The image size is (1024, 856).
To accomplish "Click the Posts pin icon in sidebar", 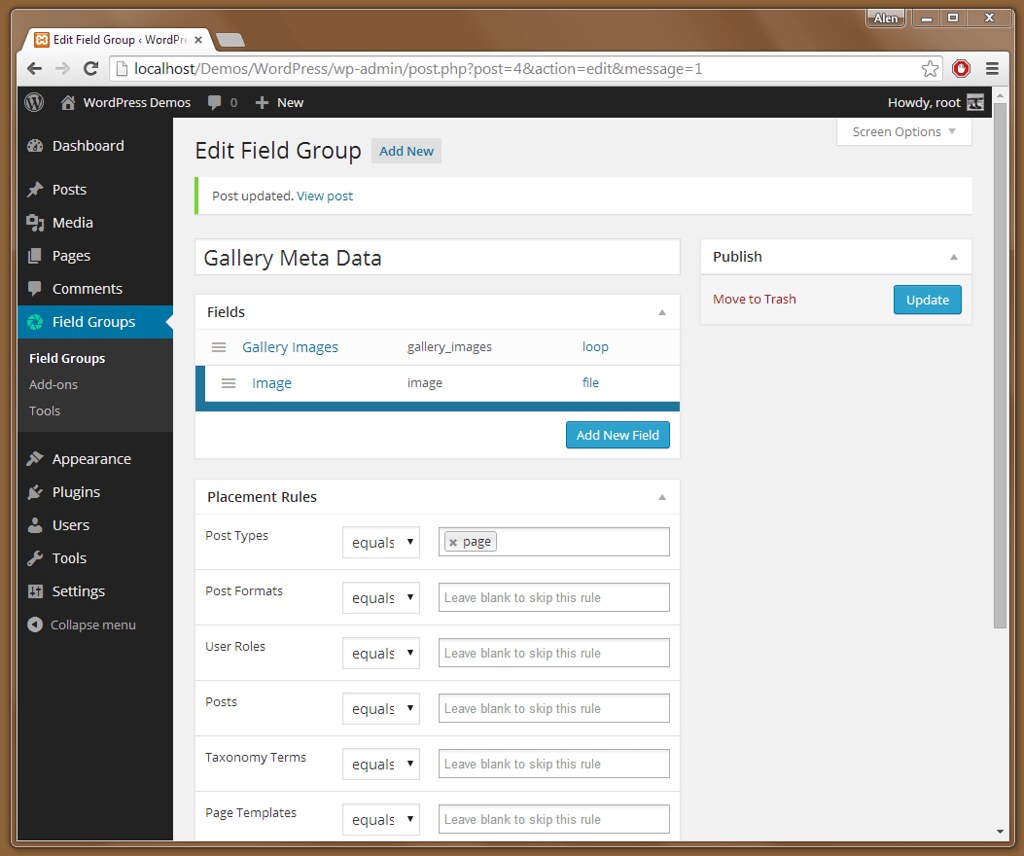I will (35, 189).
